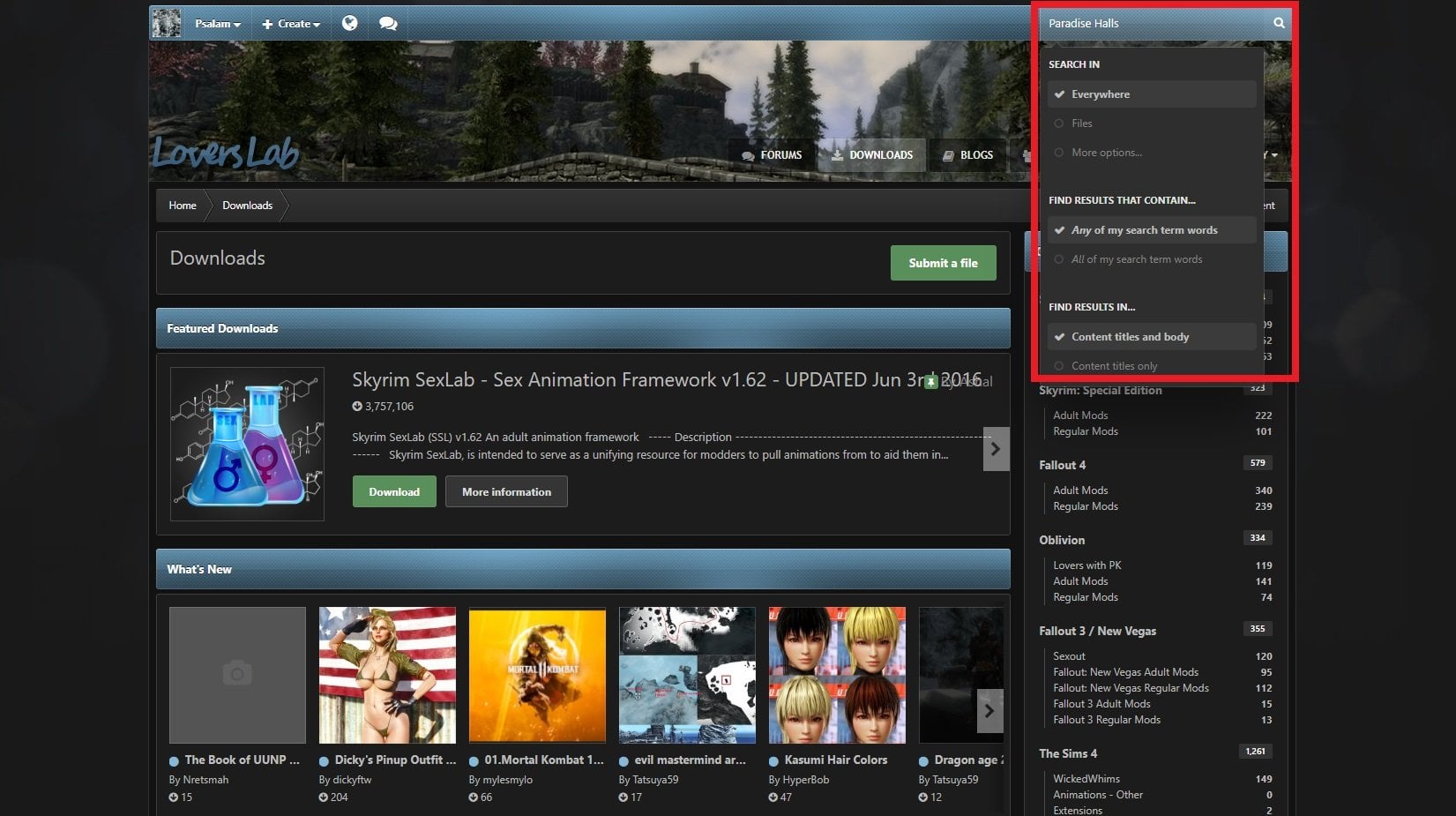Click the Psalam user avatar
Image resolution: width=1456 pixels, height=816 pixels.
(166, 23)
